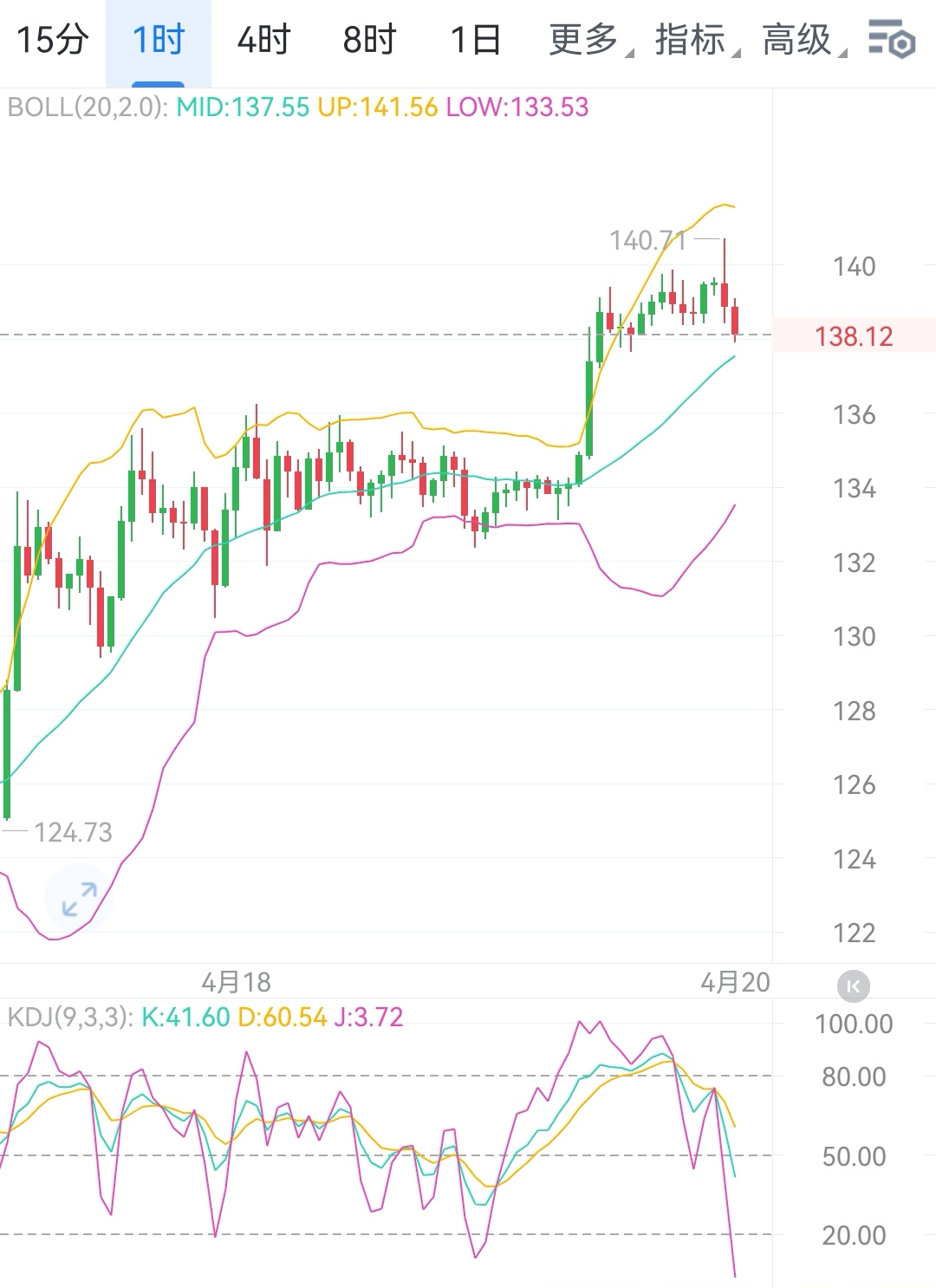
Task: Switch to the 15分 timeframe
Action: [x=53, y=40]
